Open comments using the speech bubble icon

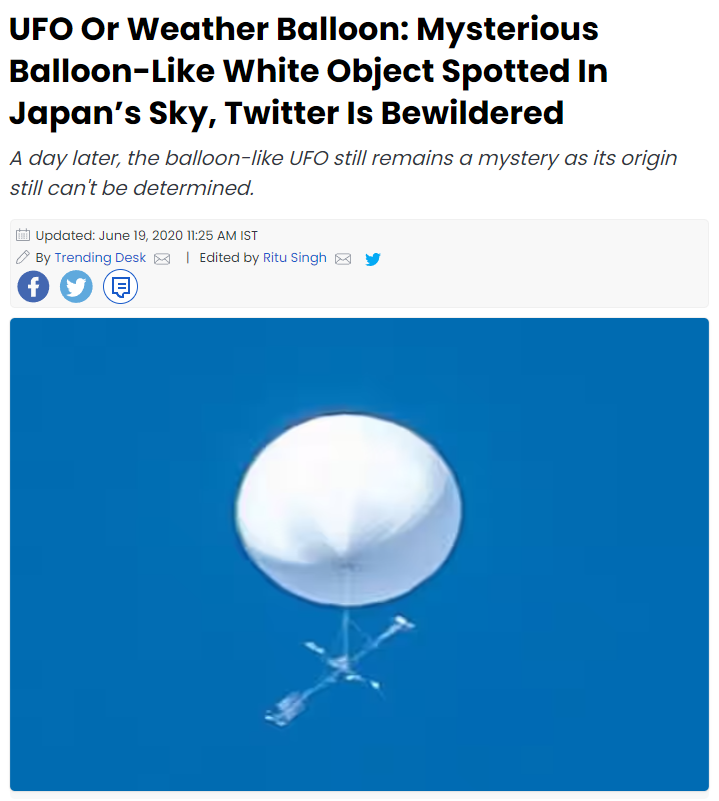[x=121, y=287]
